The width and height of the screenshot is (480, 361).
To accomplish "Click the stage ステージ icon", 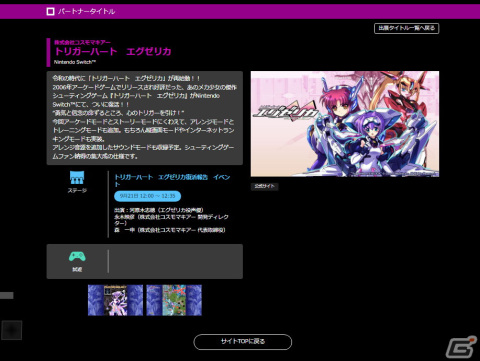I will [77, 178].
